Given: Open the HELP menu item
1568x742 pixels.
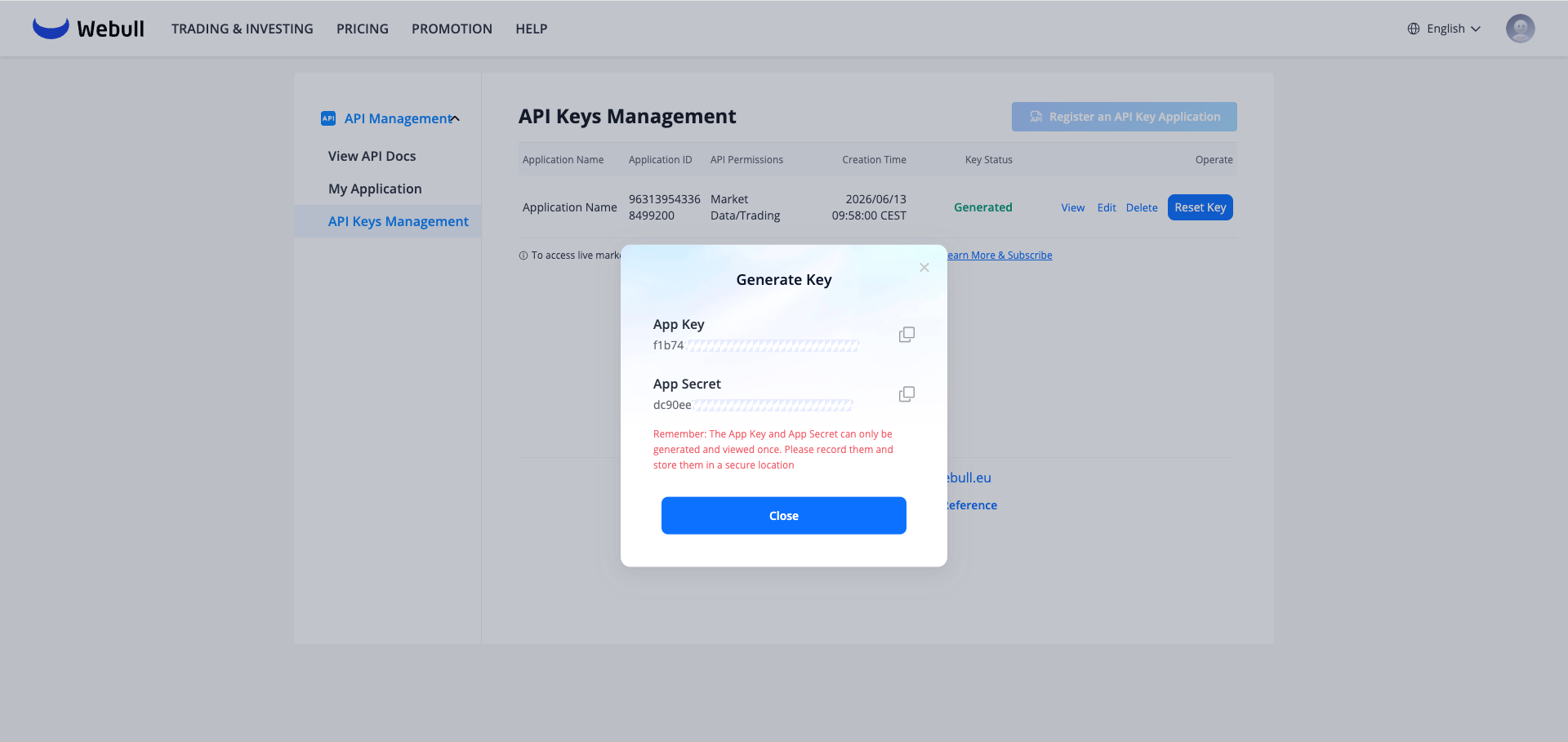Looking at the screenshot, I should pyautogui.click(x=532, y=29).
